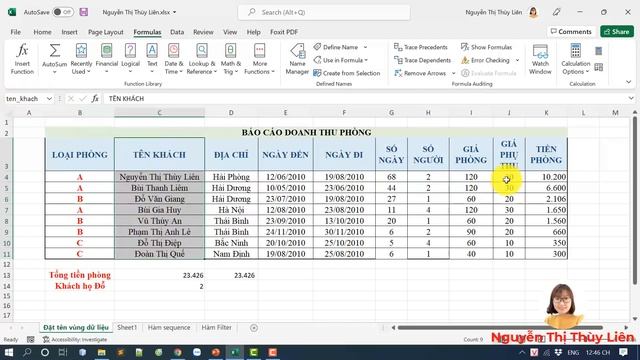Screen dimensions: 640x360
Task: Click in the formula bar text
Action: [365, 98]
